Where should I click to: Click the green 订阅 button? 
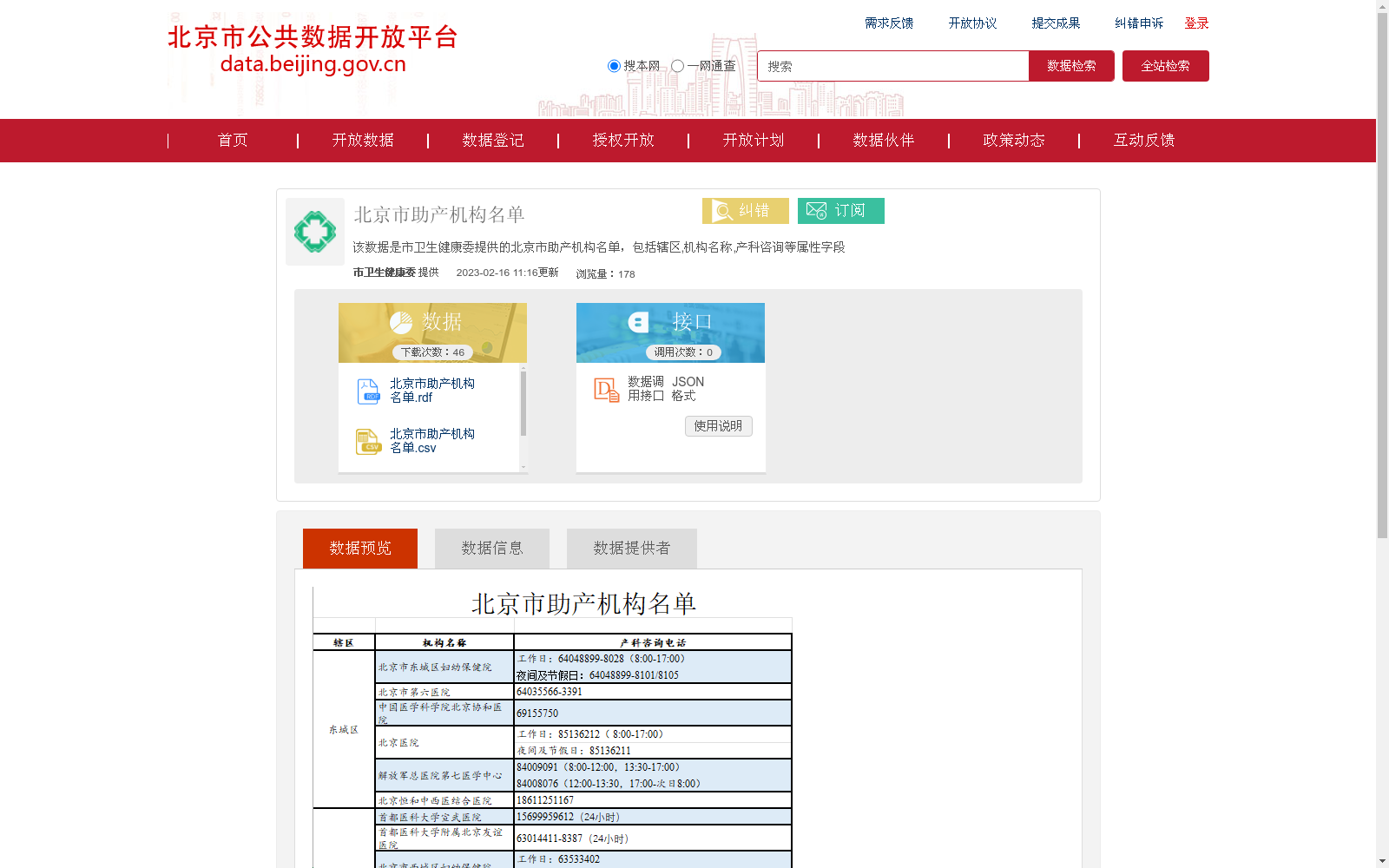841,211
